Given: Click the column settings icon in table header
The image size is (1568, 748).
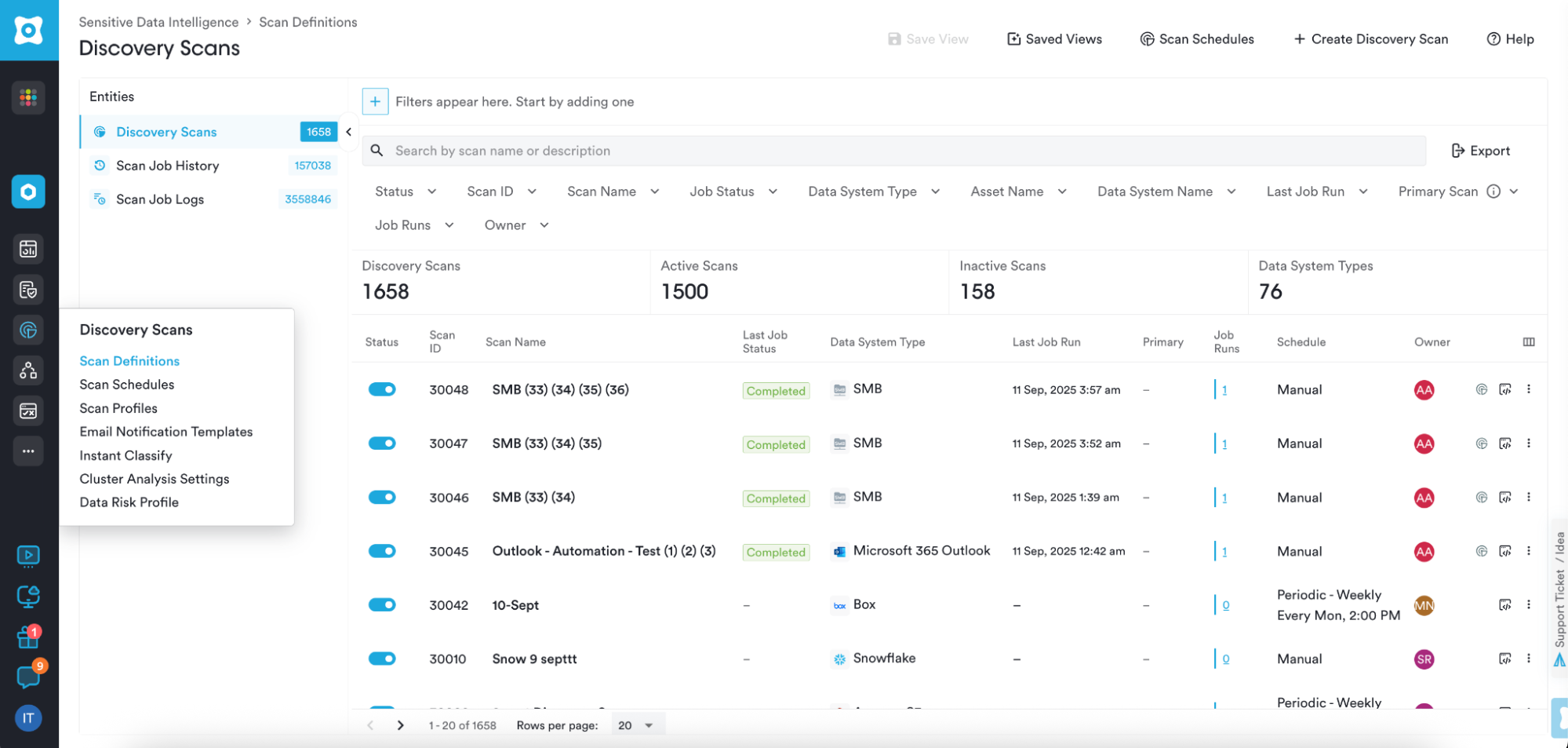Looking at the screenshot, I should 1529,341.
